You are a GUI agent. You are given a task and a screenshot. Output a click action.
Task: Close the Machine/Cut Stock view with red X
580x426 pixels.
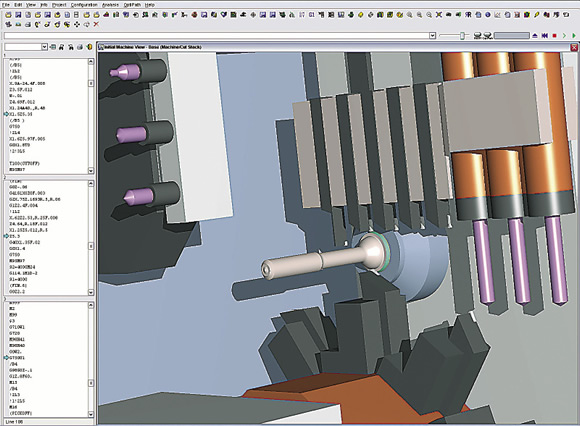coord(574,47)
